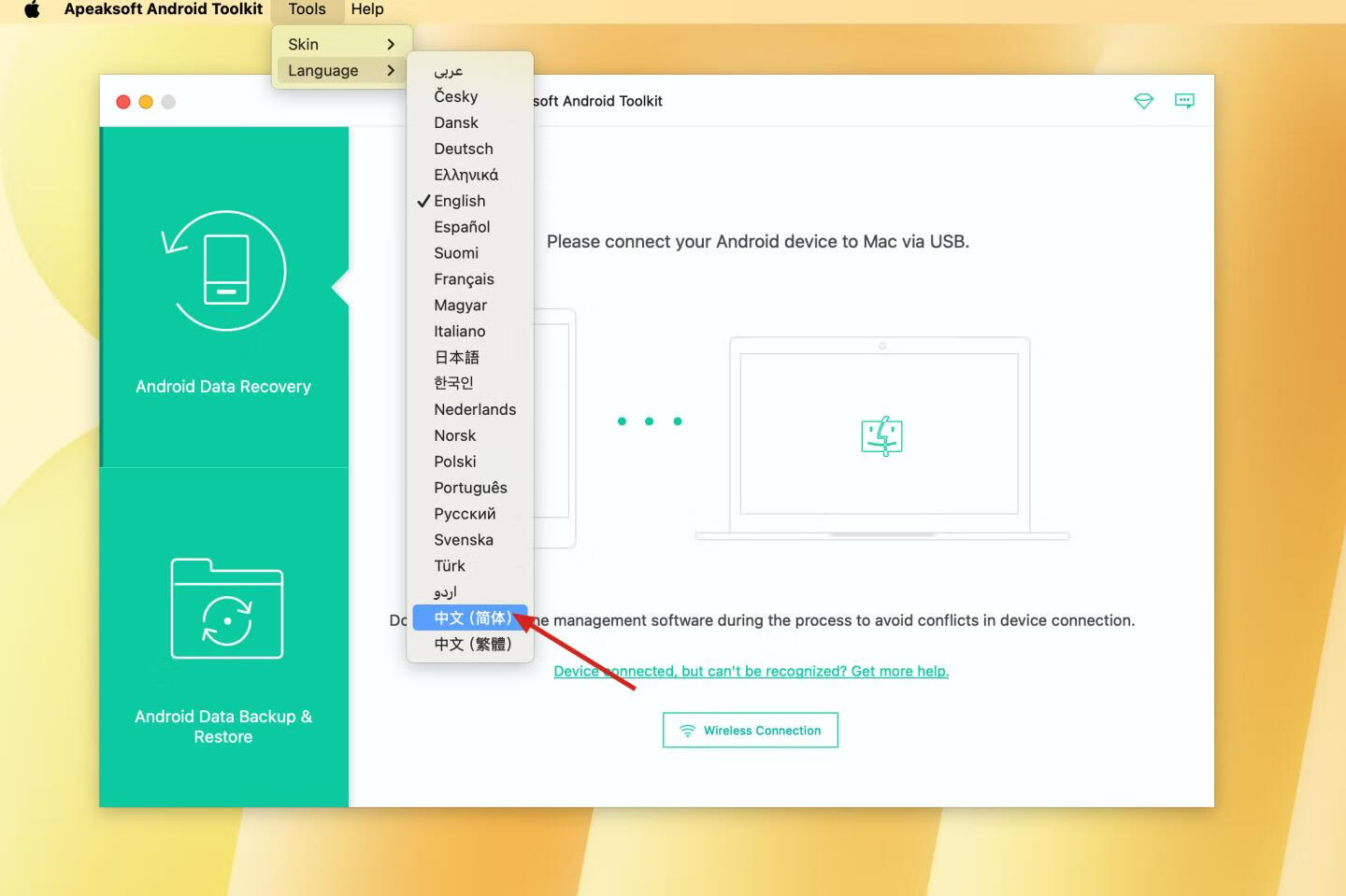Pick Svenska in the language menu
The image size is (1346, 896).
470,540
